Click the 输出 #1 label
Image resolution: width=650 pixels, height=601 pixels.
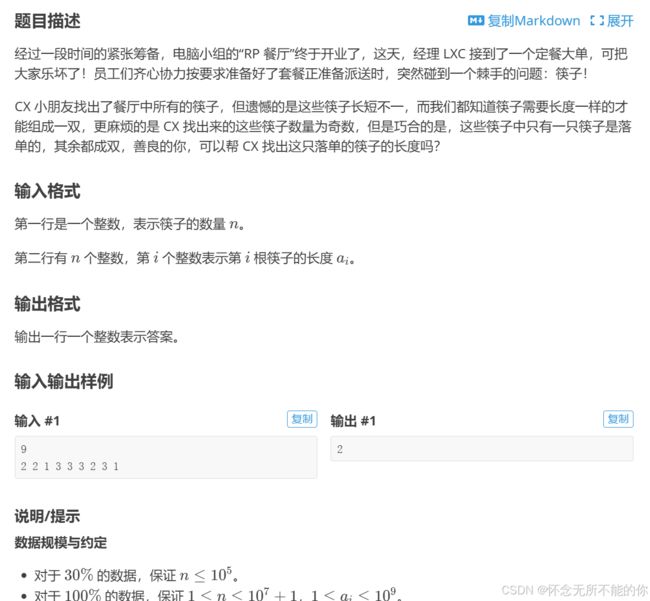coord(353,421)
